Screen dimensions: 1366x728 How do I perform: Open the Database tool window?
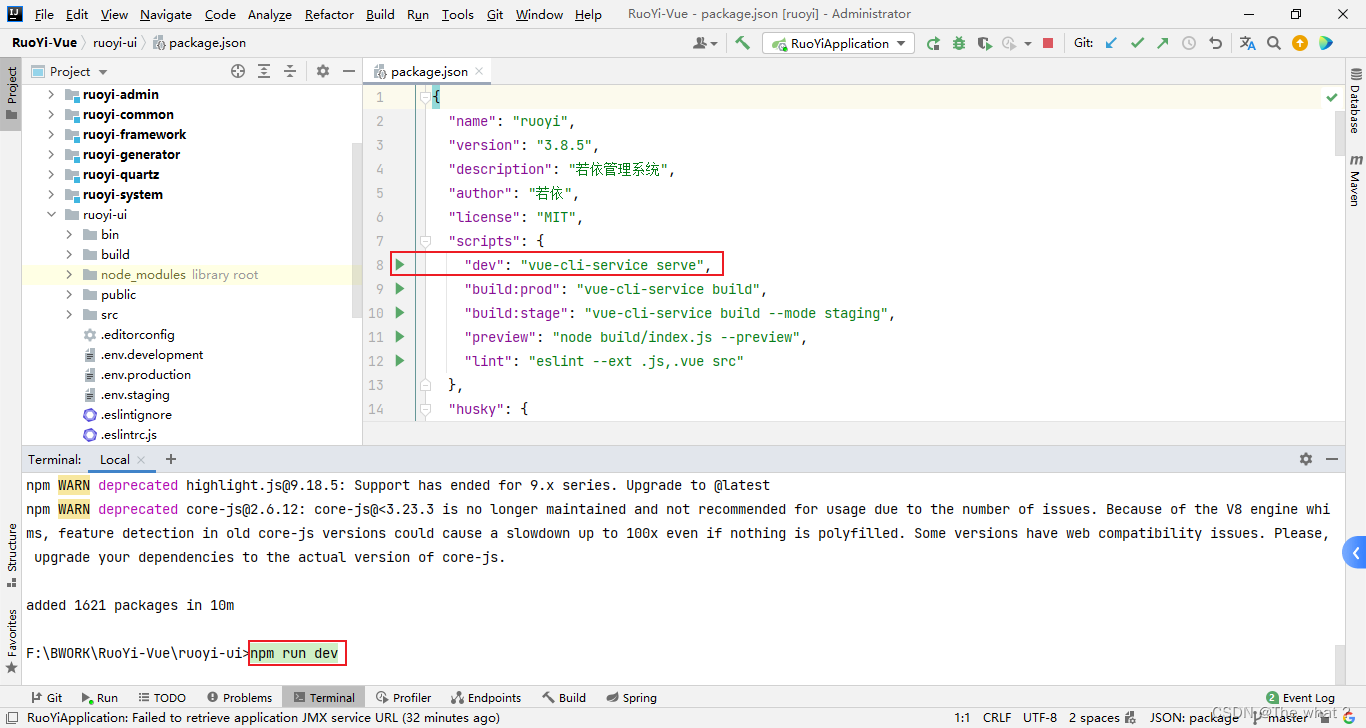[1355, 100]
